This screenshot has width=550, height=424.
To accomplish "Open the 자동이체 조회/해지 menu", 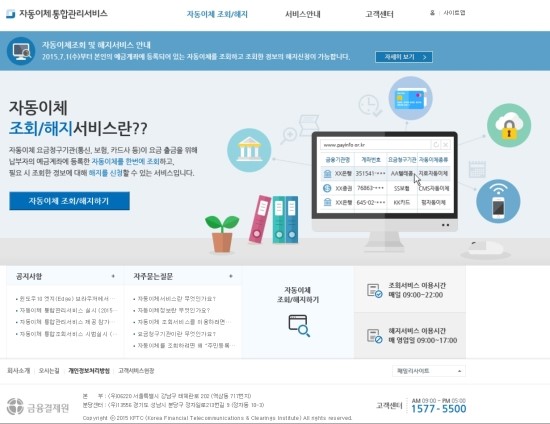I will 217,14.
